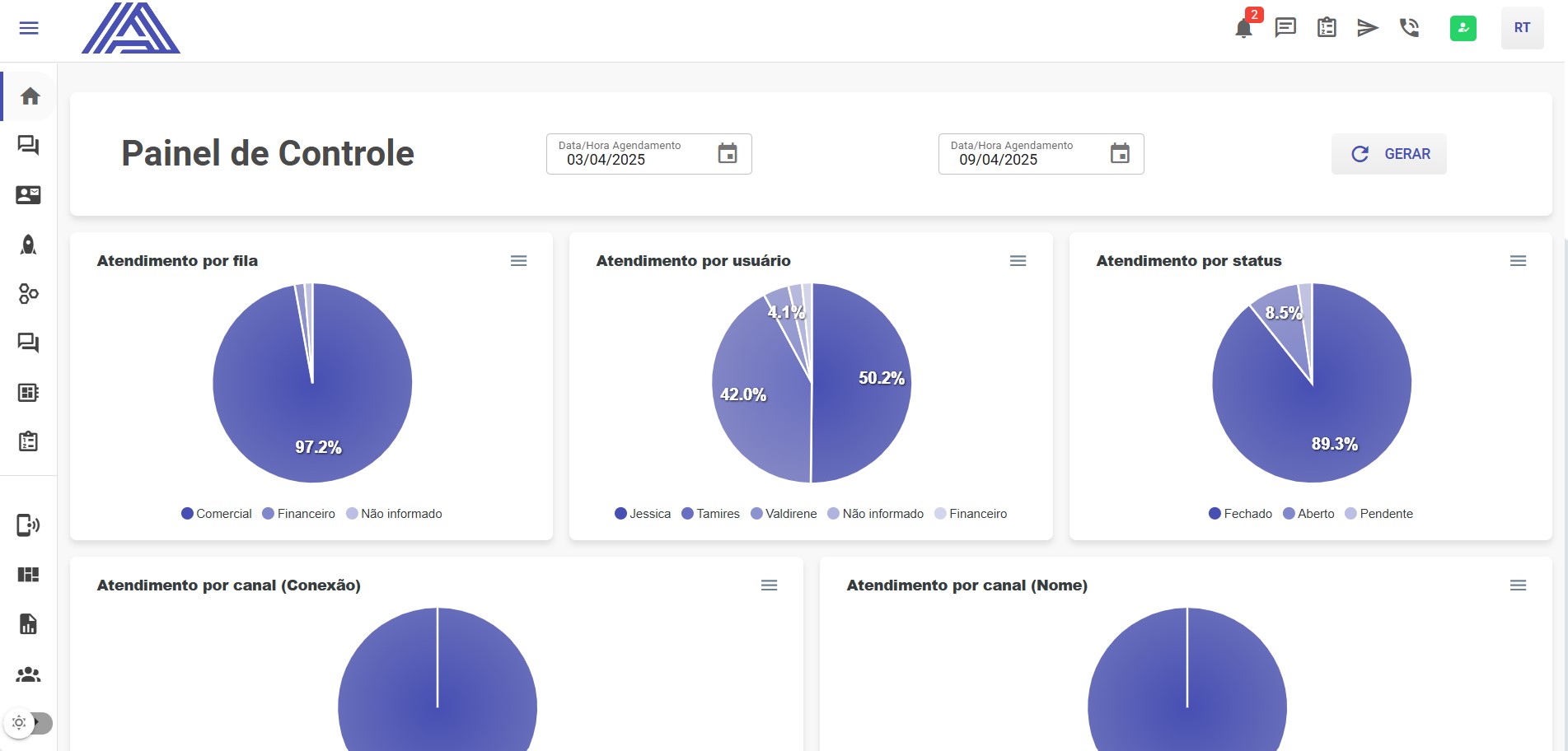Open the report file chart sidebar icon
Viewport: 1568px width, 751px height.
28,624
